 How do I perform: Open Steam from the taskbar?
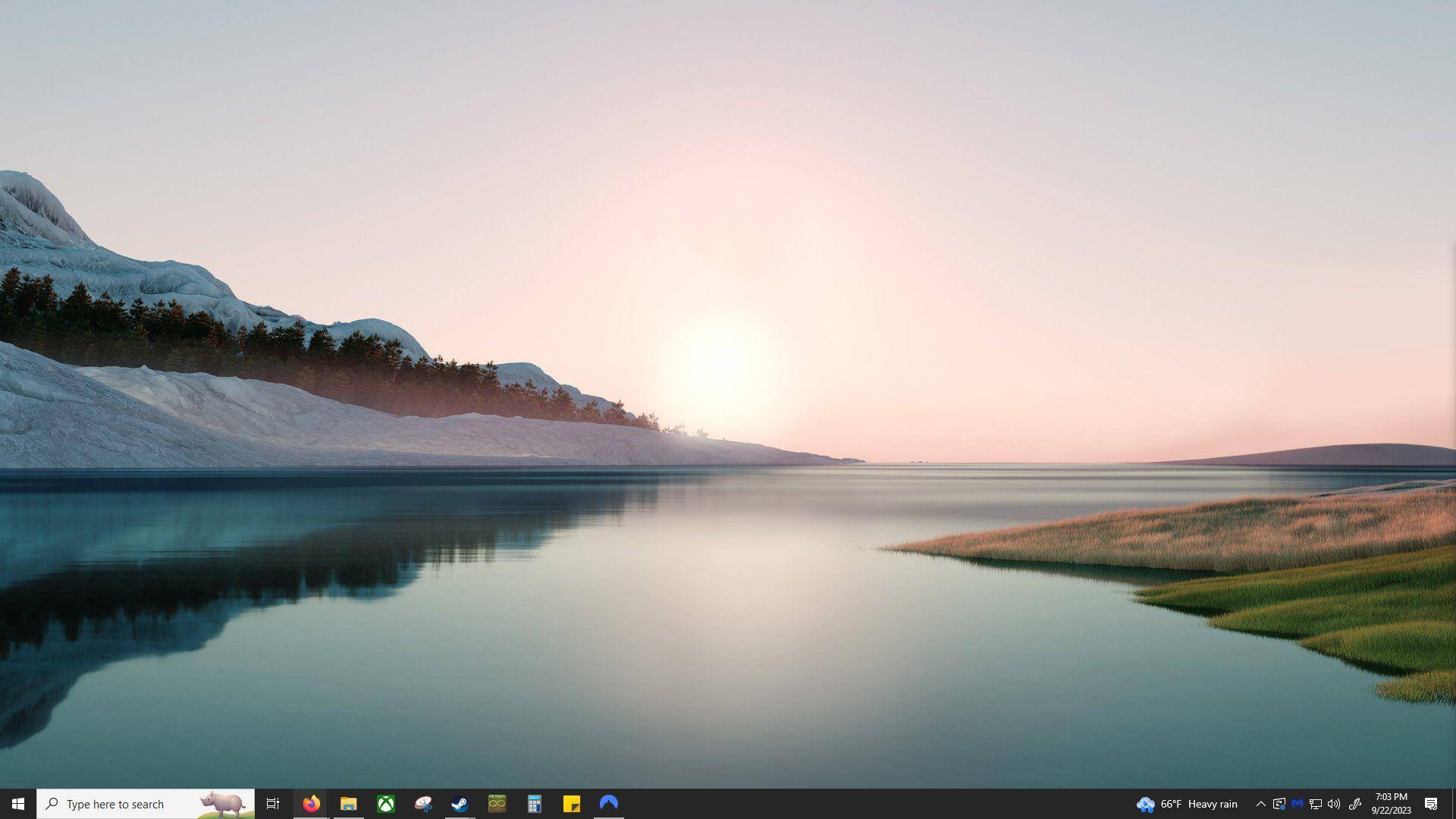tap(460, 804)
